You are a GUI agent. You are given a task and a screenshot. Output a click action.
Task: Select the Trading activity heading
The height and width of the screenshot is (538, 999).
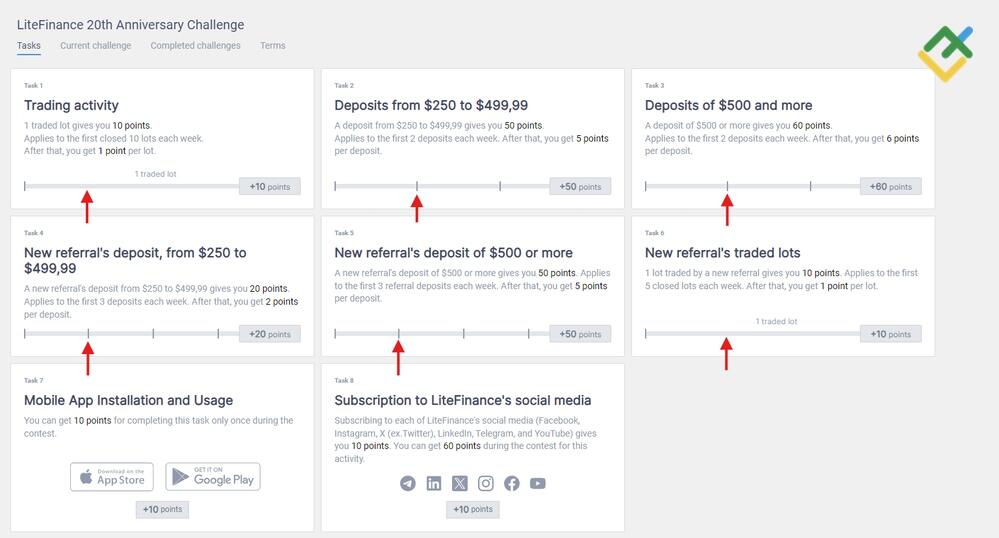71,105
